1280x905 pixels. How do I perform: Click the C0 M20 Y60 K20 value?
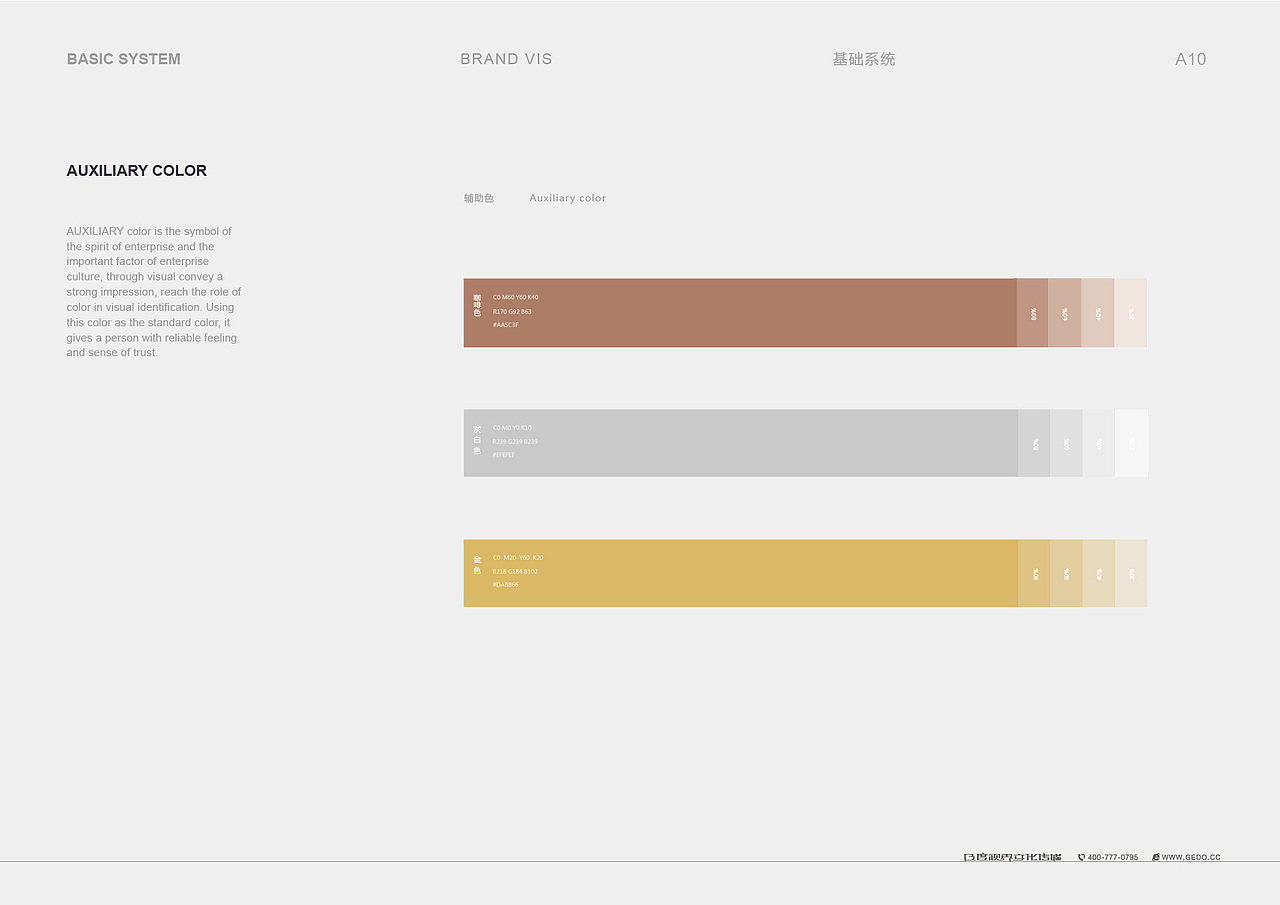pyautogui.click(x=518, y=558)
